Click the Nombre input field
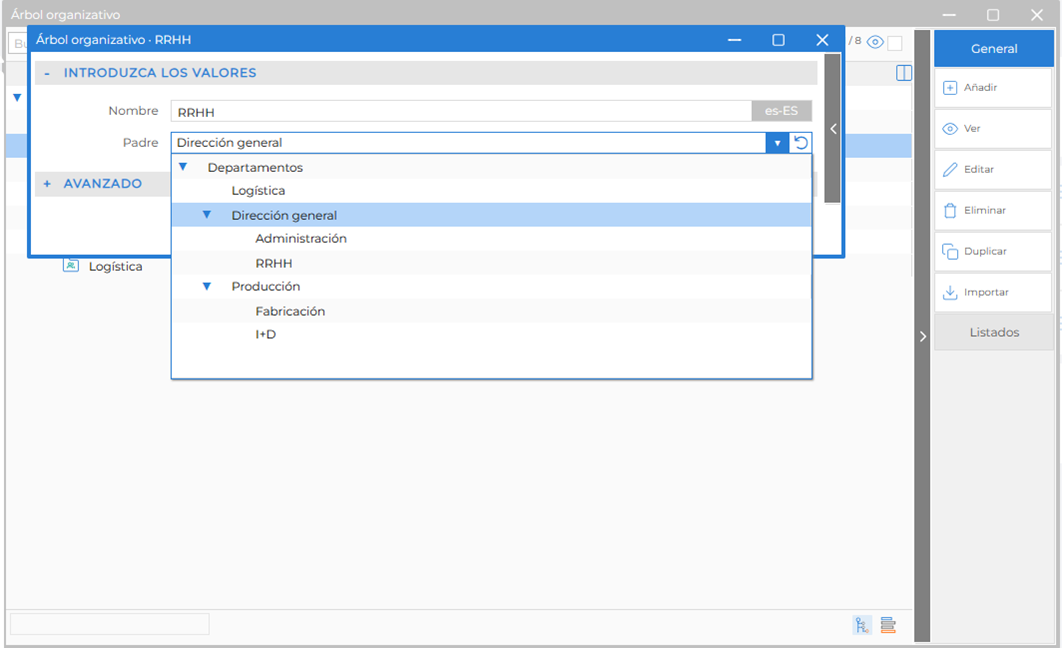Viewport: 1062px width, 648px height. click(x=461, y=111)
